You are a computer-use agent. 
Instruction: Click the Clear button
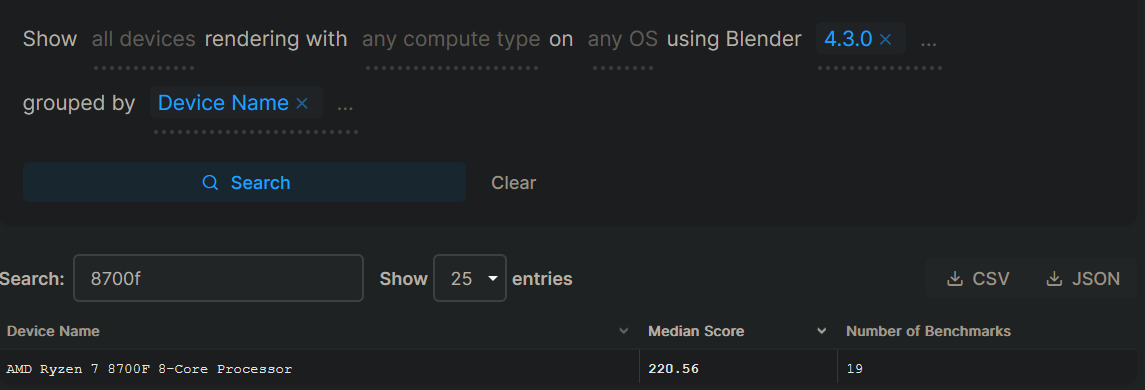pyautogui.click(x=513, y=183)
